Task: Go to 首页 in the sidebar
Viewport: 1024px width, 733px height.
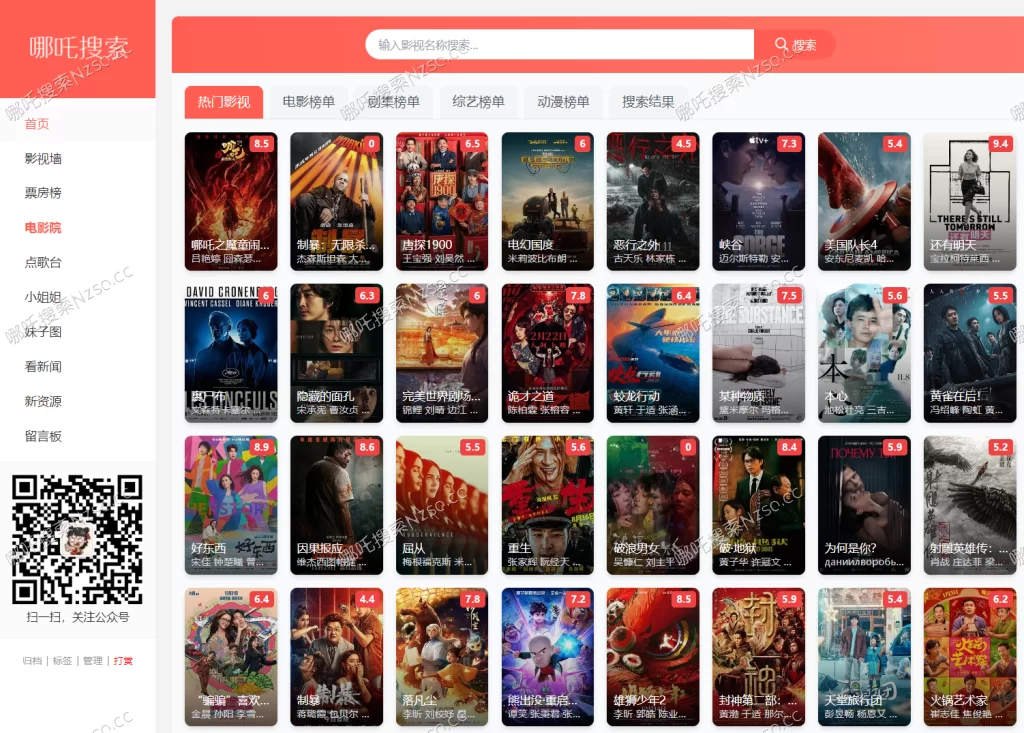Action: tap(37, 124)
